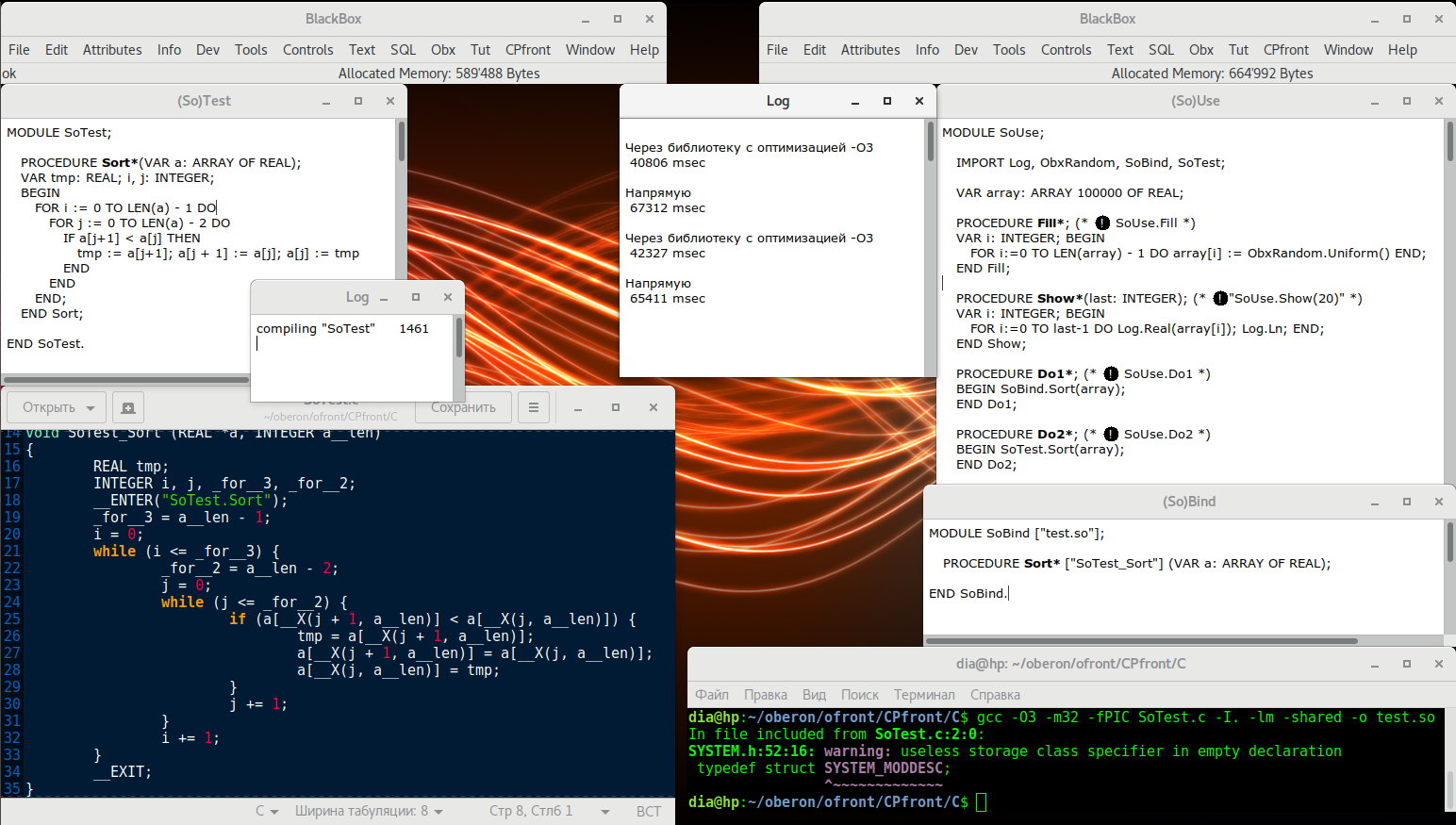Create new document in text editor
The image size is (1456, 825).
click(x=128, y=408)
